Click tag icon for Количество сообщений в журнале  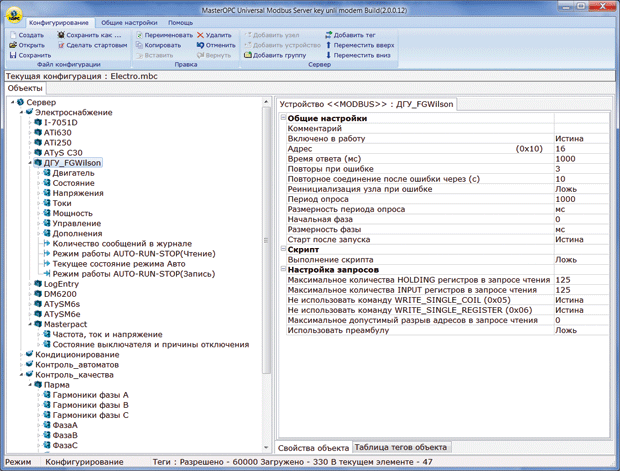tap(47, 243)
